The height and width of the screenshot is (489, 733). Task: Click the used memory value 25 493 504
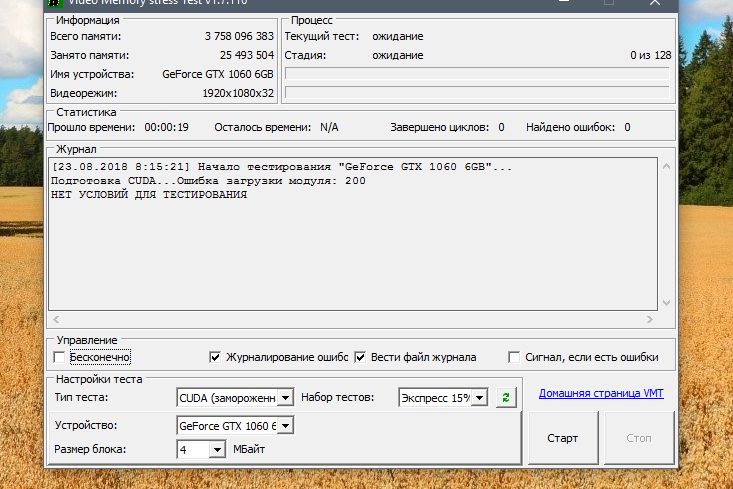coord(247,55)
